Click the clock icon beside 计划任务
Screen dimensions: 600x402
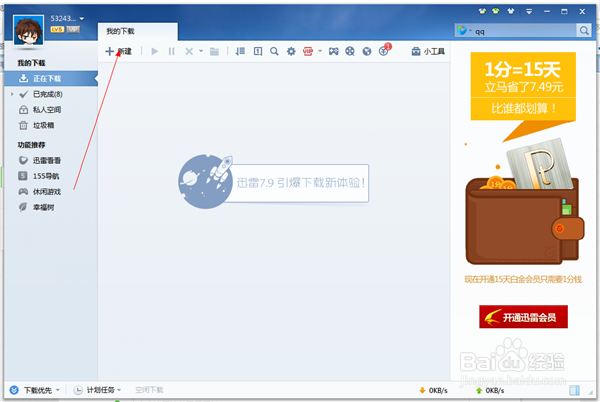tap(78, 390)
